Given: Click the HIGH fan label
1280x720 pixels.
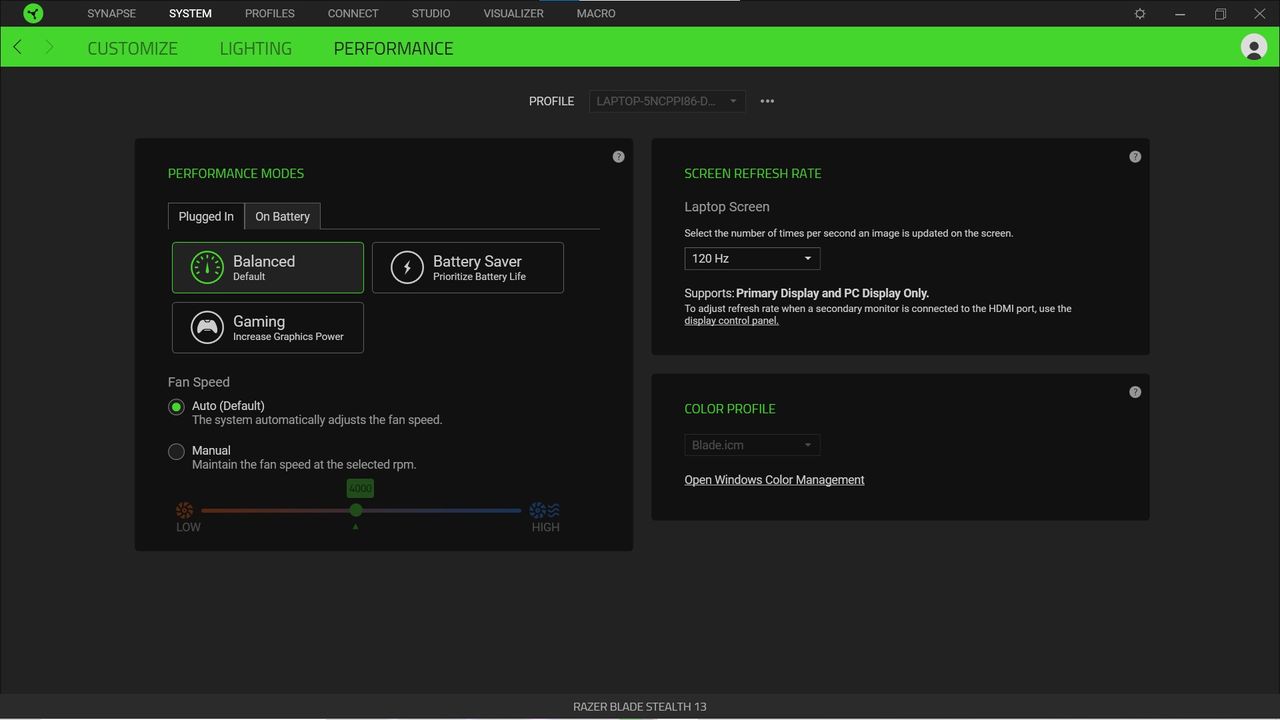Looking at the screenshot, I should pyautogui.click(x=545, y=527).
